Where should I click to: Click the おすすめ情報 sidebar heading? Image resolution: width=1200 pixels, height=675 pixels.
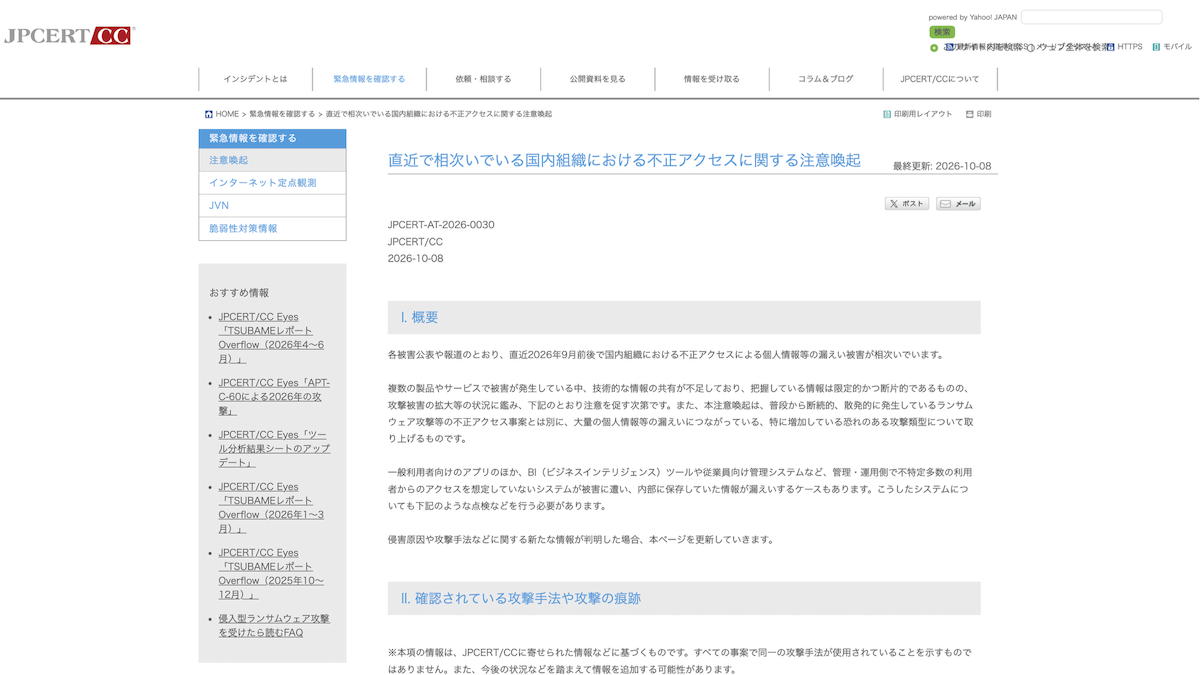tap(239, 293)
